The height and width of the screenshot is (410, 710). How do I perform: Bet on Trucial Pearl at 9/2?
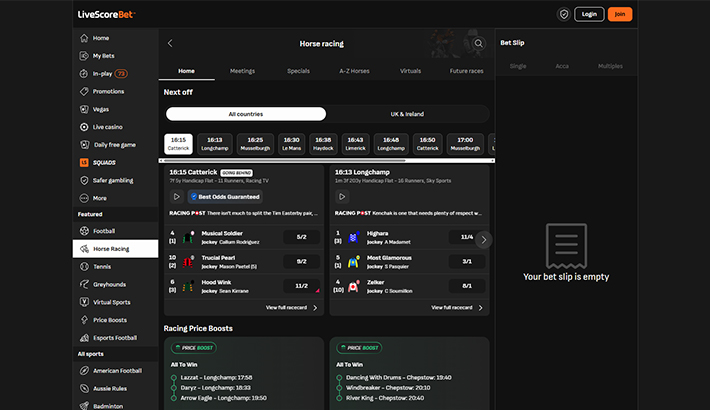pyautogui.click(x=302, y=261)
